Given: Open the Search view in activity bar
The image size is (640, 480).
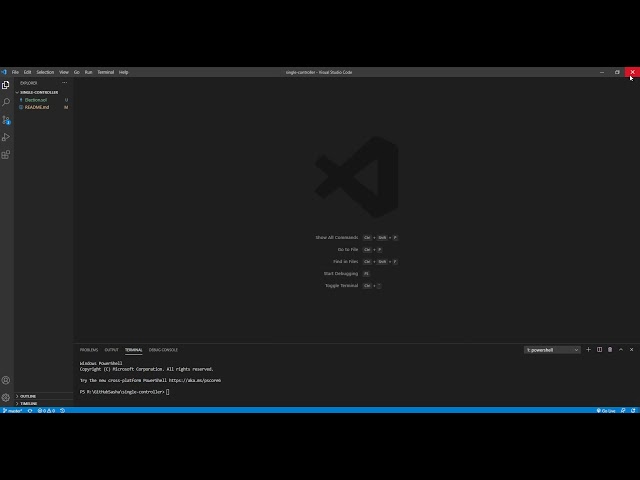Looking at the screenshot, I should (x=6, y=102).
